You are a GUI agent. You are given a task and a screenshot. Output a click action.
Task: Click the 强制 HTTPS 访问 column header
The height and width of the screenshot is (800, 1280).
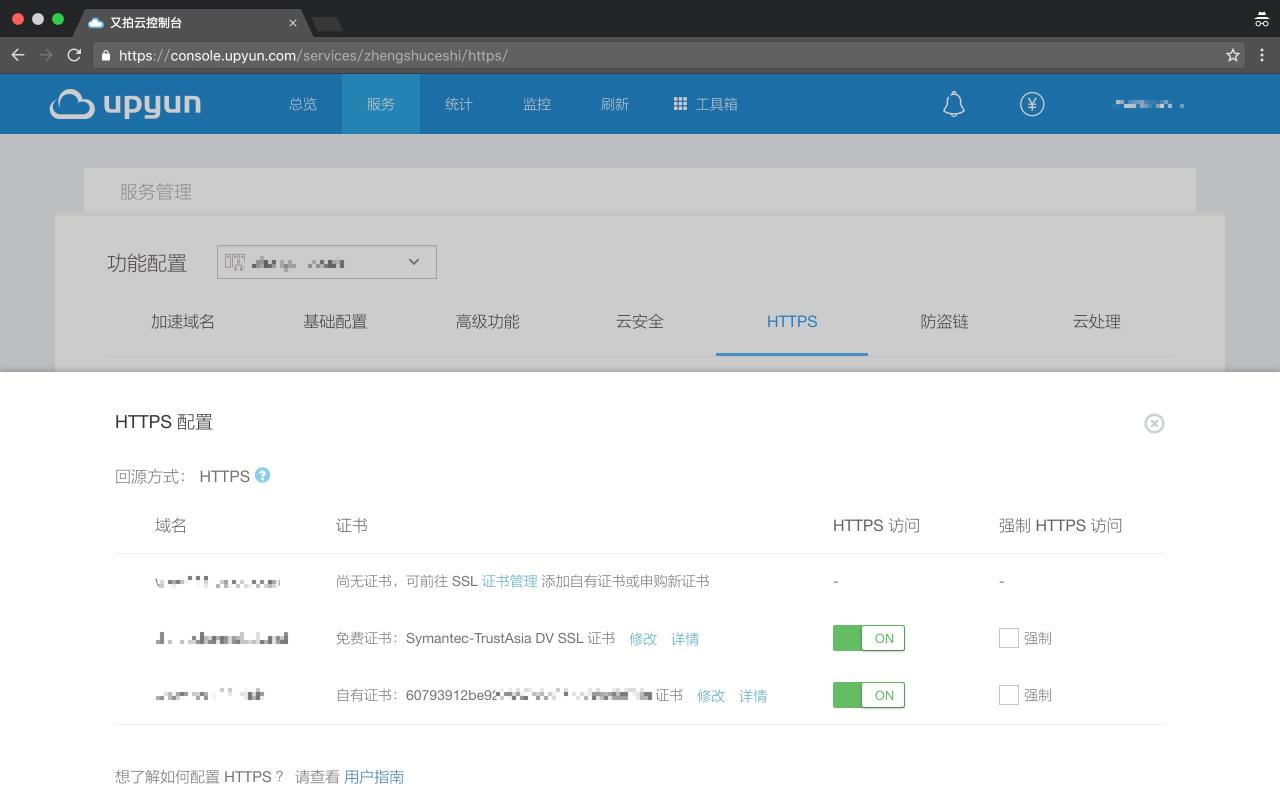tap(1060, 525)
